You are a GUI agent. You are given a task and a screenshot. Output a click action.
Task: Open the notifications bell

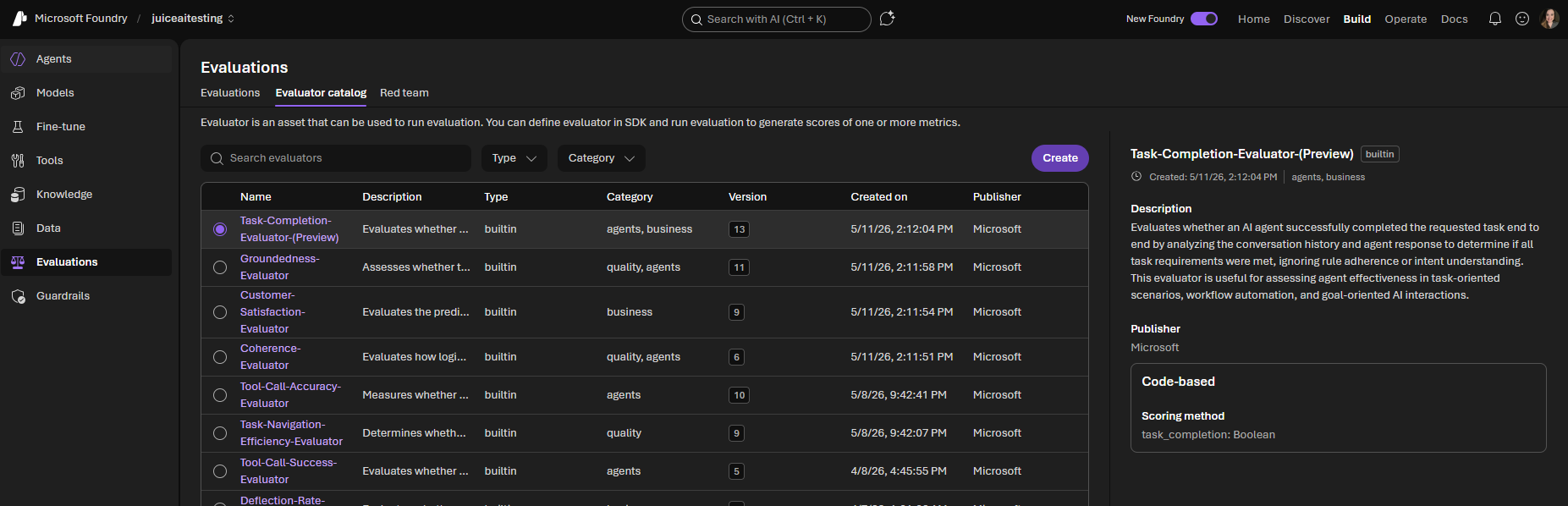(1495, 19)
